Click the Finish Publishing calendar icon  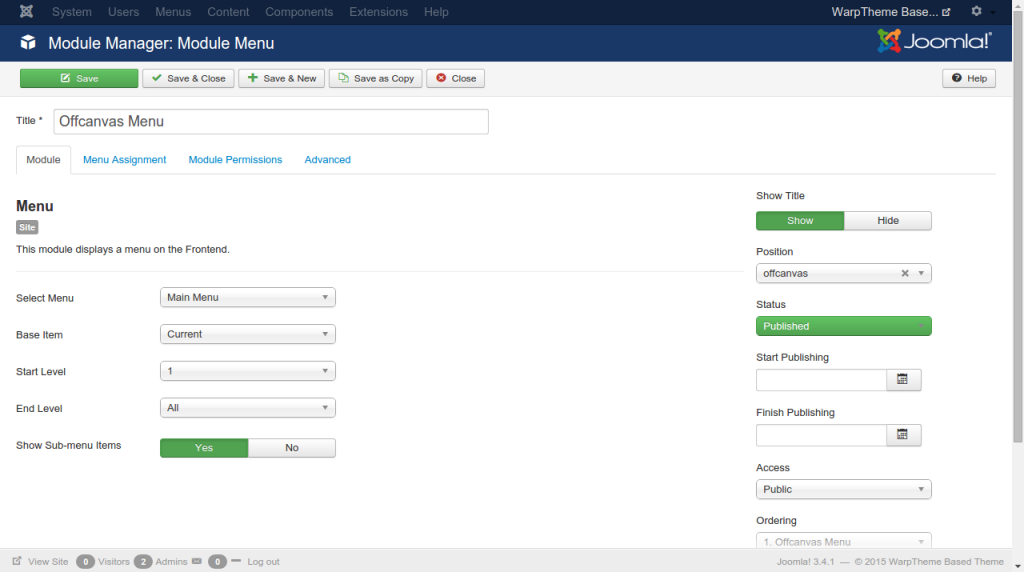point(903,435)
